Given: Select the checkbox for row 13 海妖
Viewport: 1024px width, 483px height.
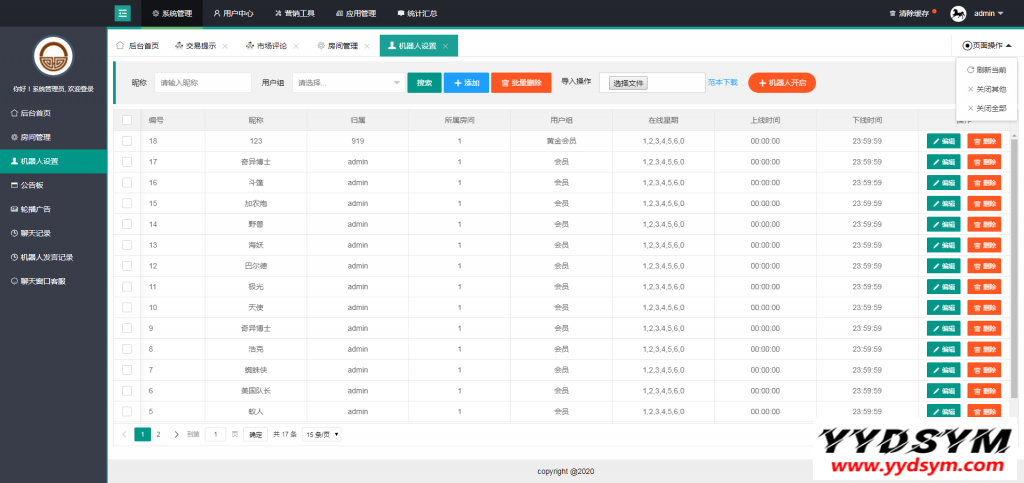Looking at the screenshot, I should tap(127, 245).
